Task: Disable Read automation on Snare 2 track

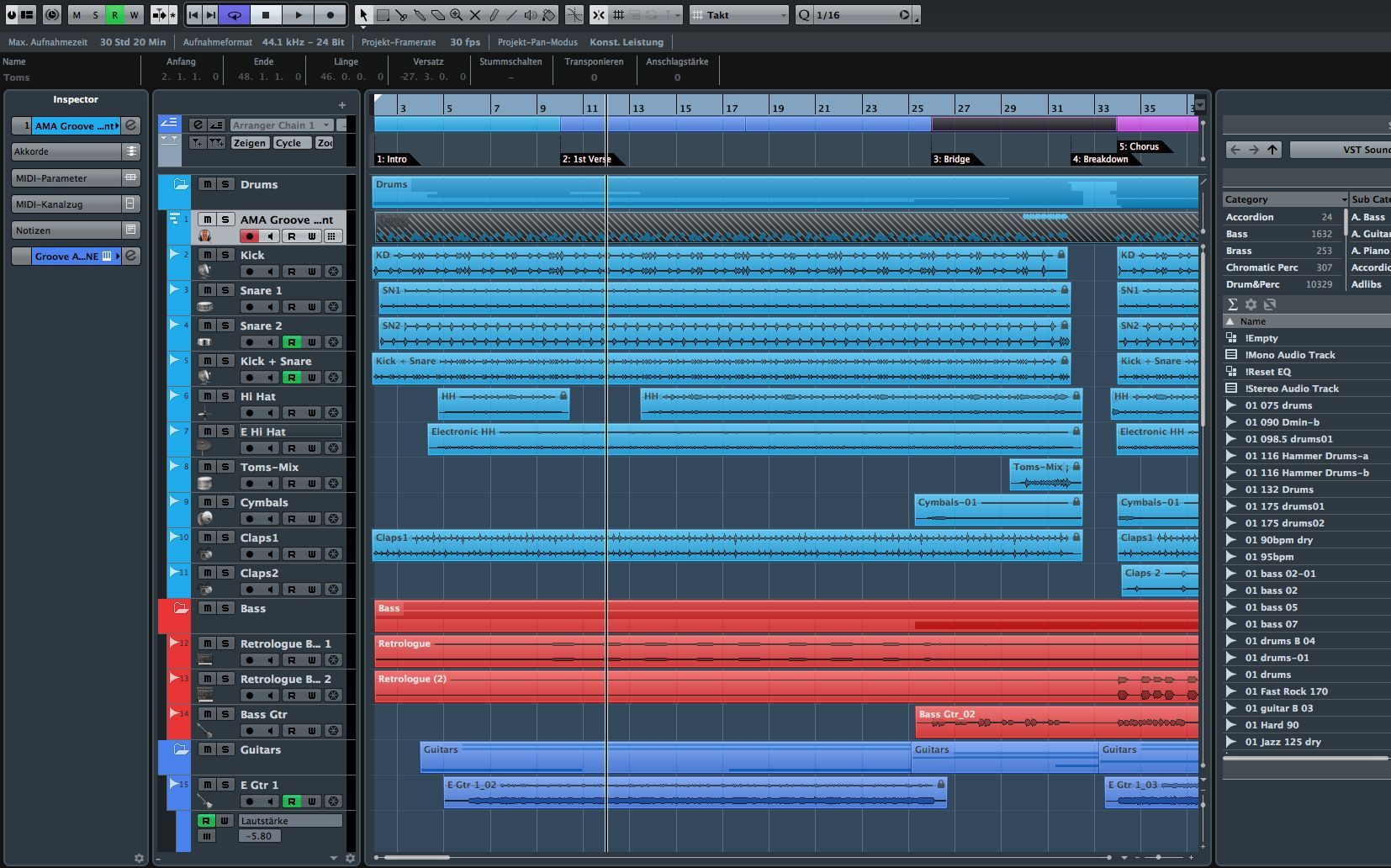Action: coord(292,342)
